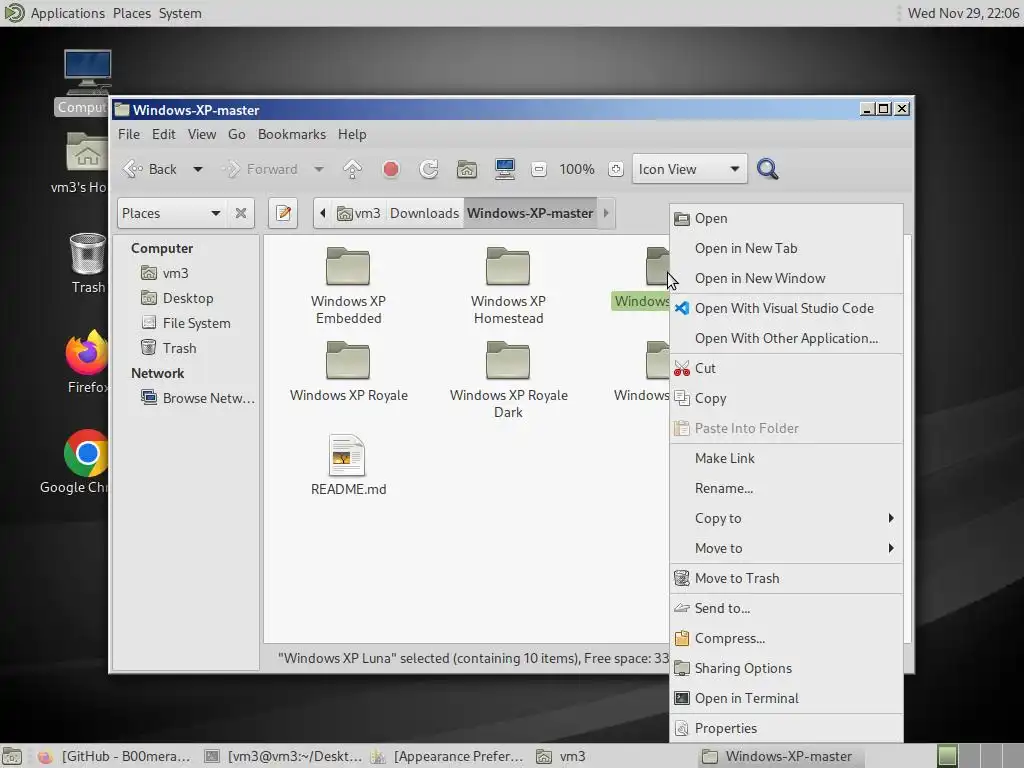Viewport: 1024px width, 768px height.
Task: Zoom out with the minus icon
Action: 539,169
